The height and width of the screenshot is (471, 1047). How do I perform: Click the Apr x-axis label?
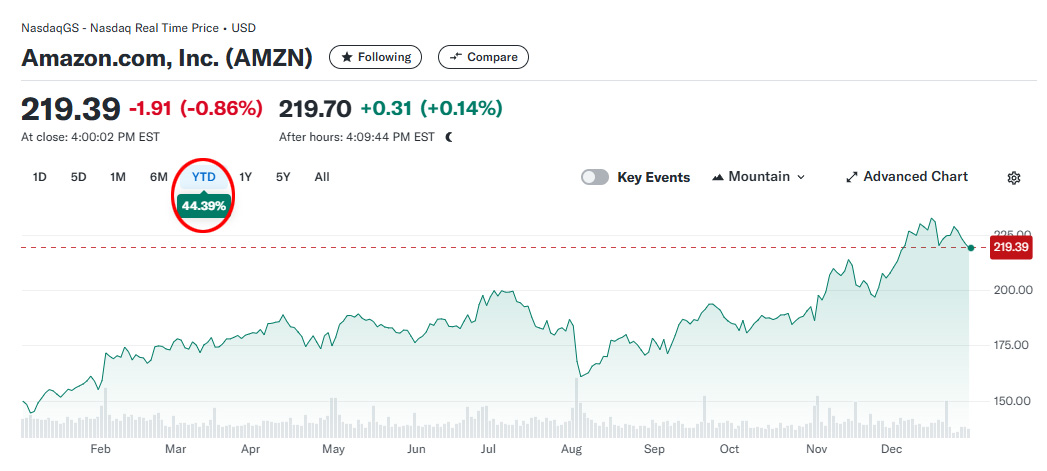[x=250, y=450]
